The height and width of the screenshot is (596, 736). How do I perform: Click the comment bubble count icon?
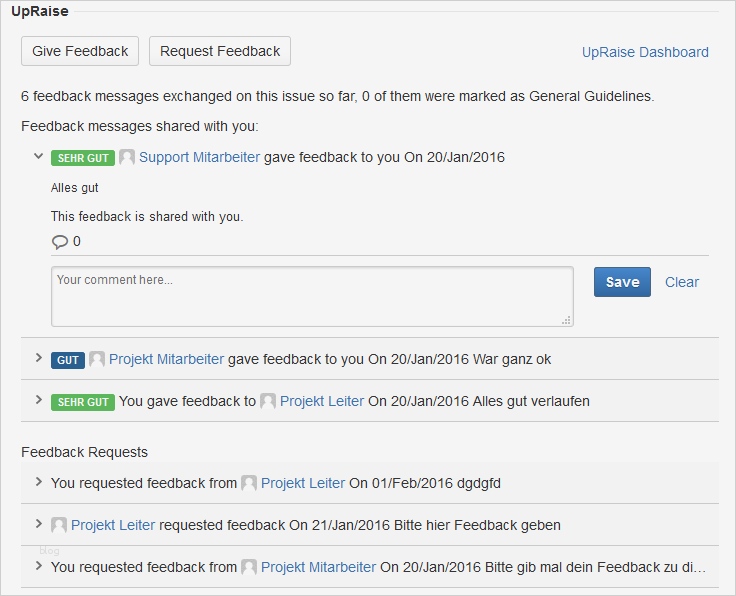coord(60,241)
